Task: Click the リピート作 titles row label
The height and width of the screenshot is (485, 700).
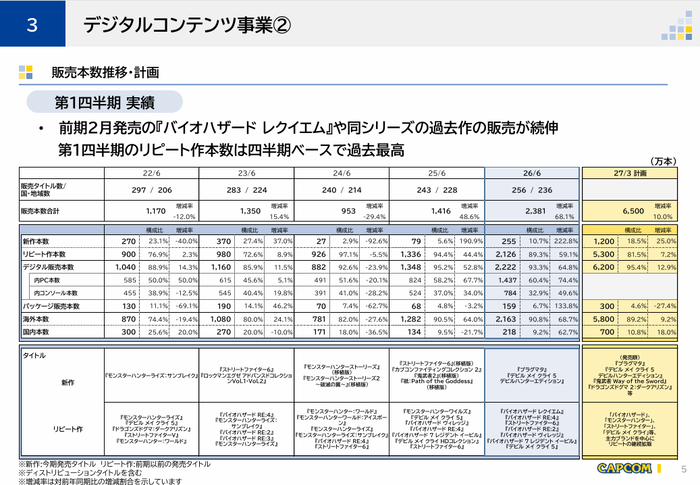Action: 68,429
